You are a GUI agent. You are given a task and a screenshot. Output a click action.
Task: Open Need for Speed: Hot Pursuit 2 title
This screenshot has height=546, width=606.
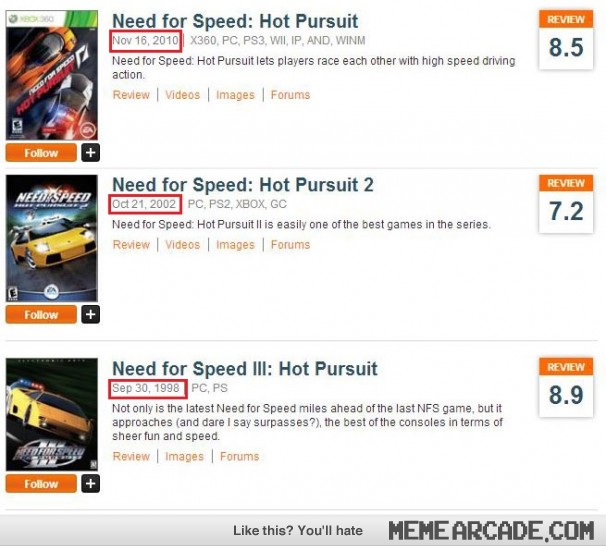243,185
